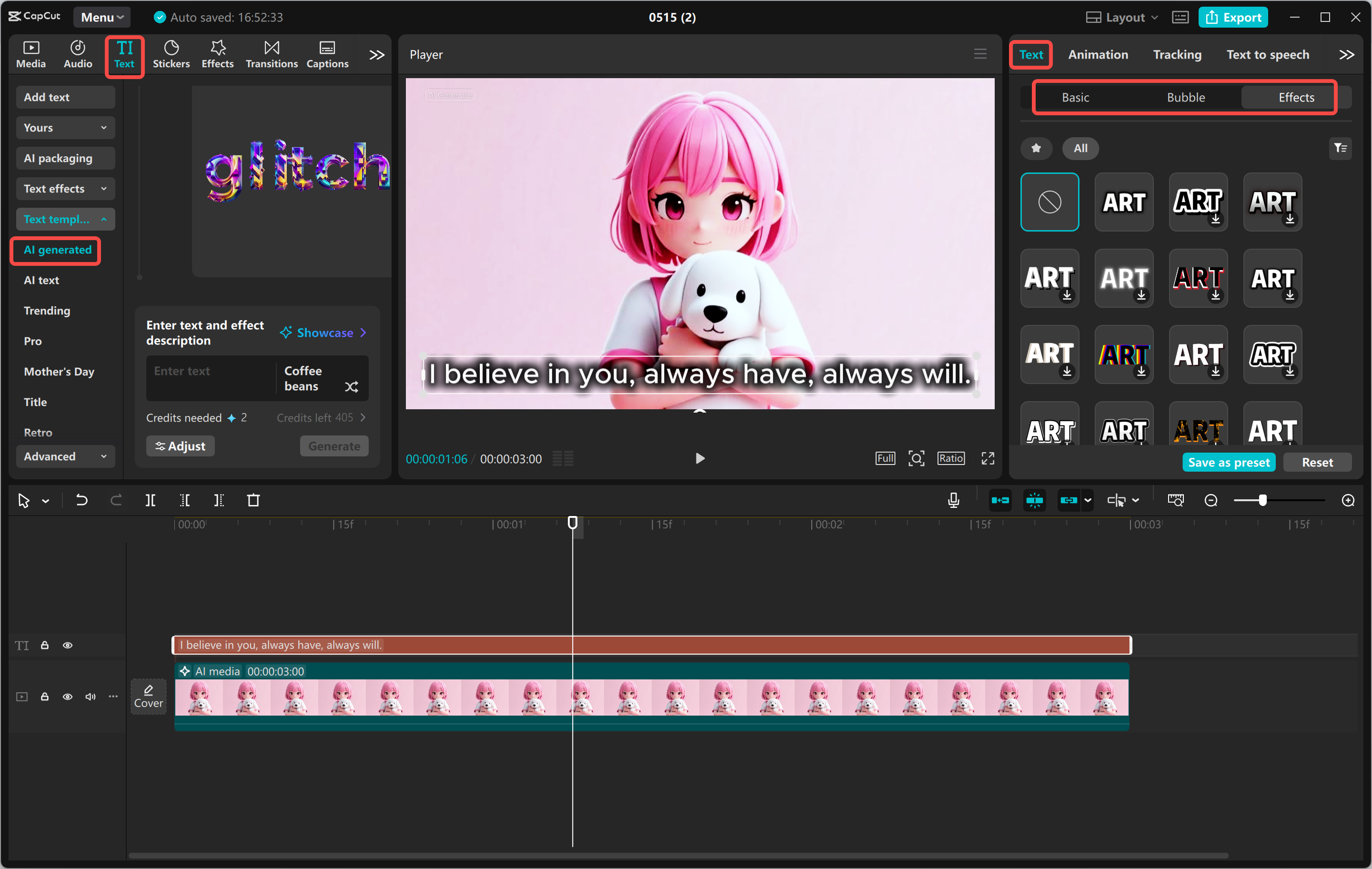The width and height of the screenshot is (1372, 869).
Task: Open the effects filter icon above the ART grid
Action: pyautogui.click(x=1341, y=148)
